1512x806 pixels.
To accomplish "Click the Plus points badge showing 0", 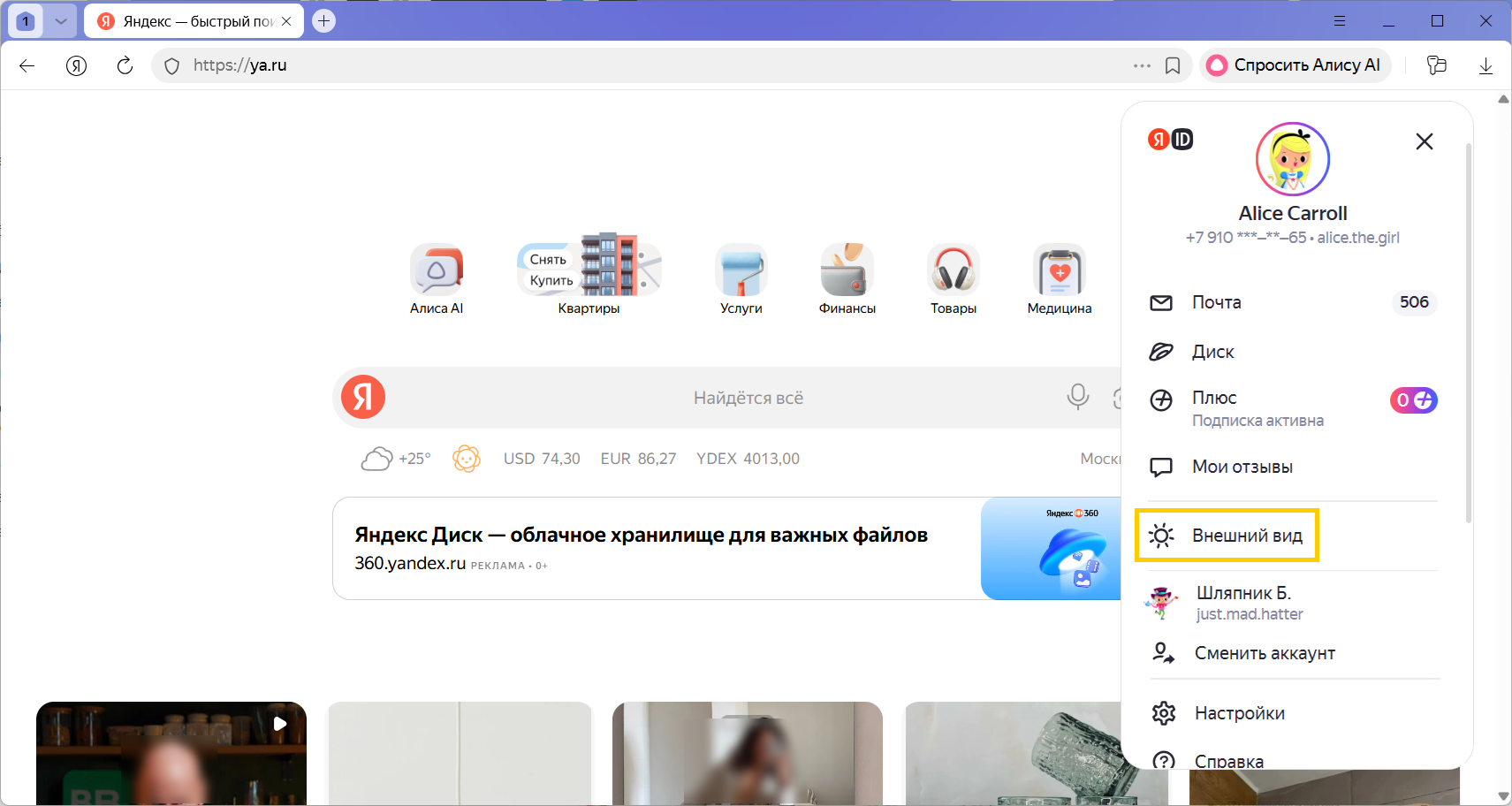I will 1413,400.
